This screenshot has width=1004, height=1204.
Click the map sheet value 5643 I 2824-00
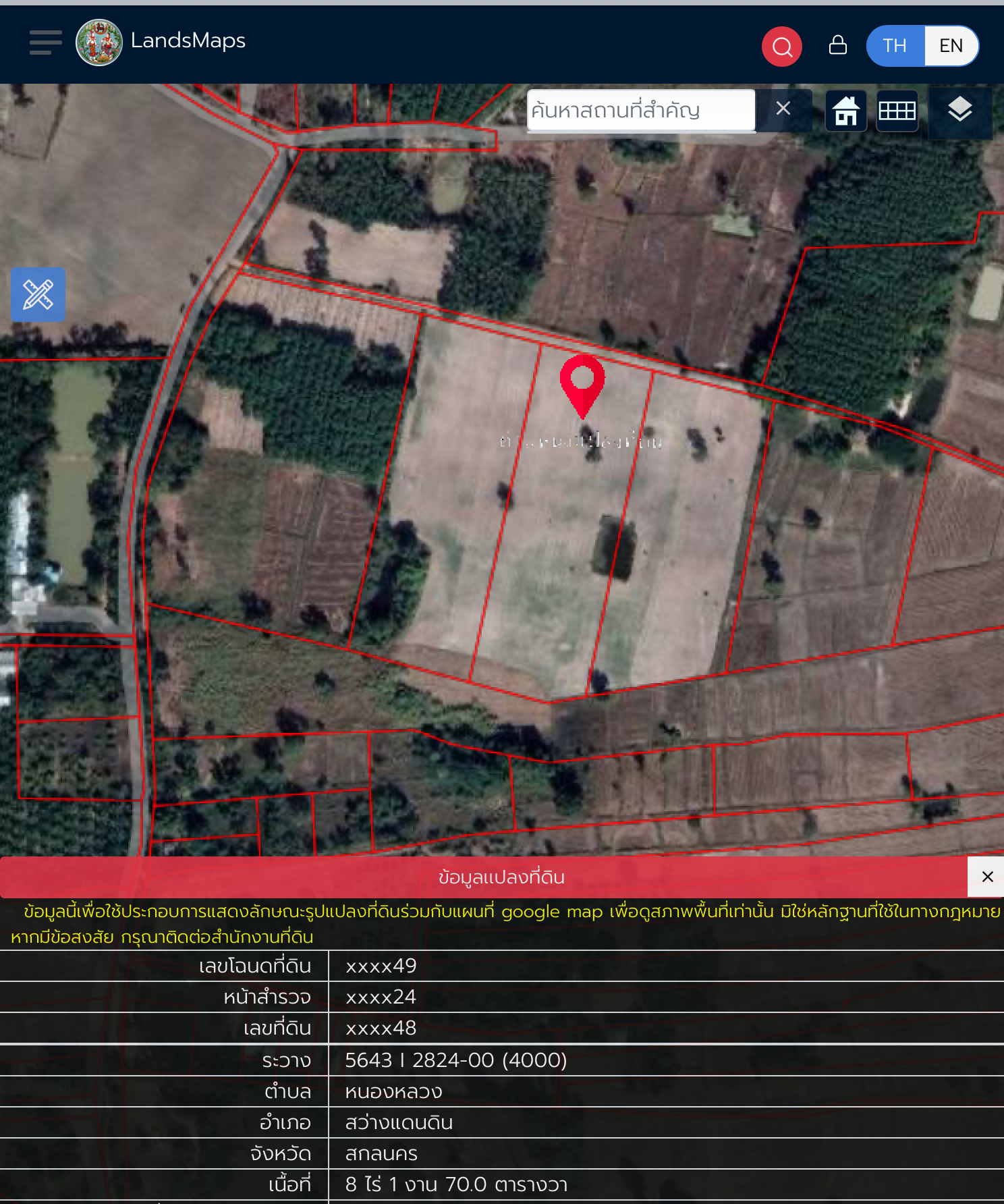455,1060
